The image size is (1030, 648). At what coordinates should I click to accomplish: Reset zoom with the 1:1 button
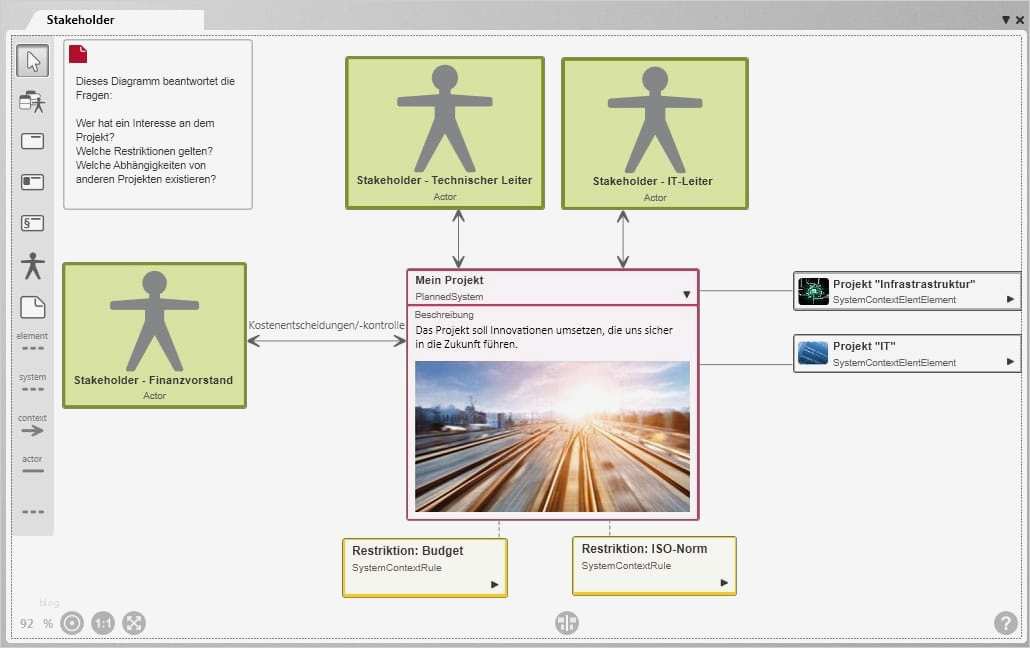tap(102, 623)
